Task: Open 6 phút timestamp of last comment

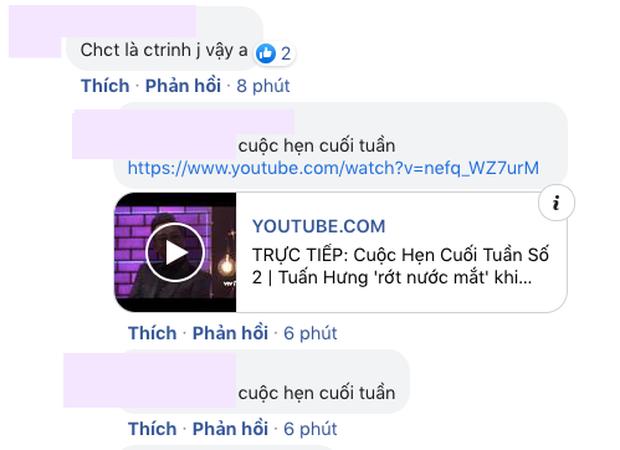Action: [x=310, y=429]
